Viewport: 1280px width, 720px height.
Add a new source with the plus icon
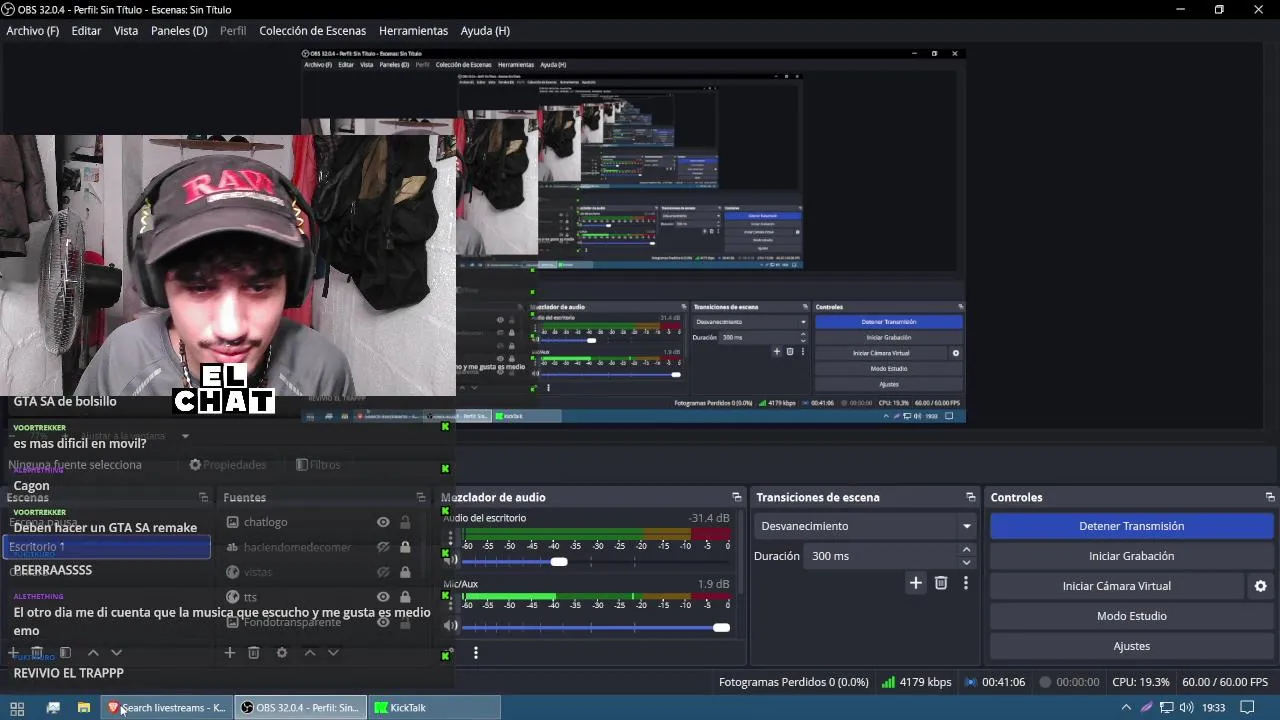pyautogui.click(x=229, y=652)
